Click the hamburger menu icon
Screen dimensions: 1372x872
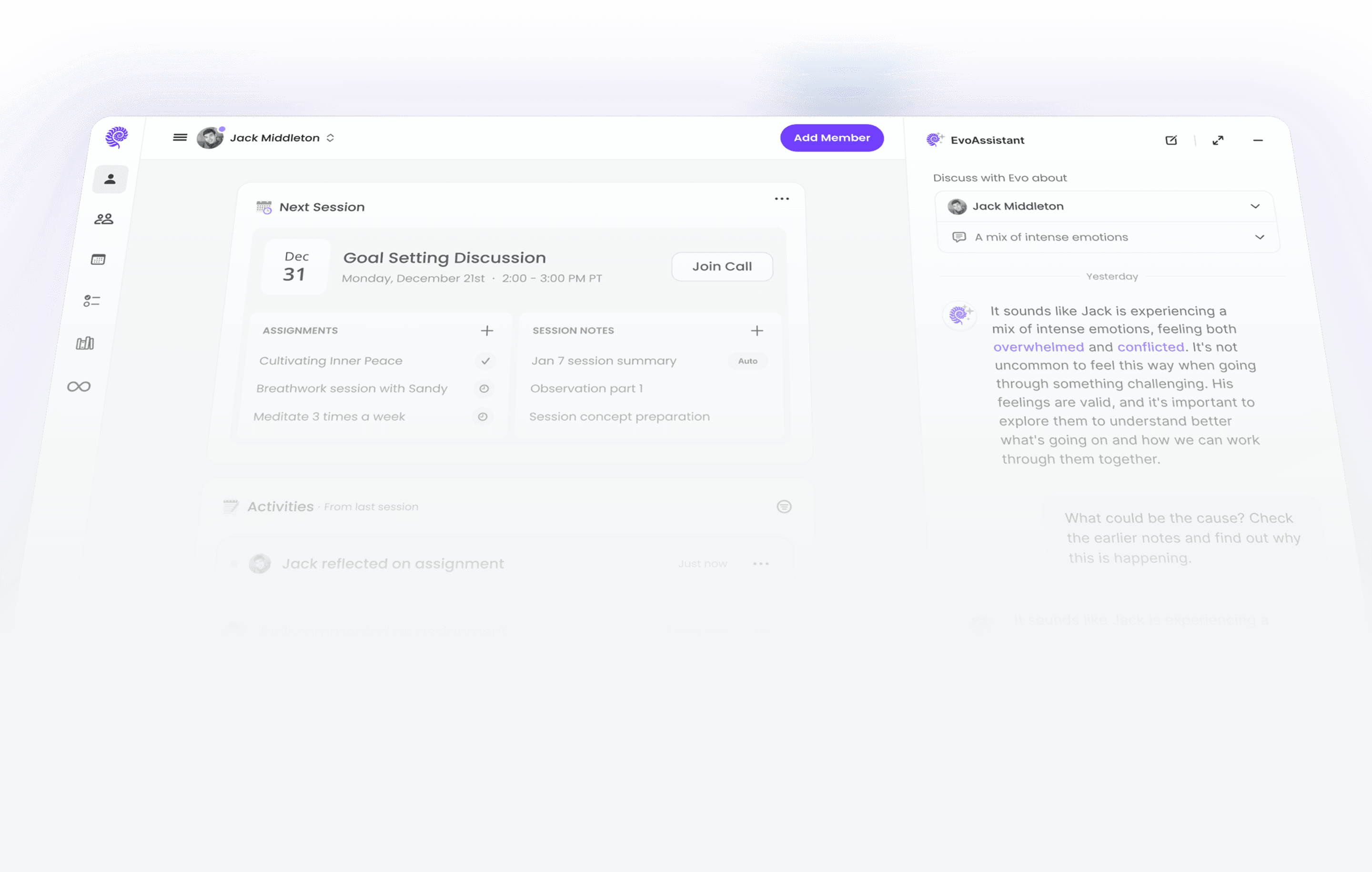(x=180, y=137)
